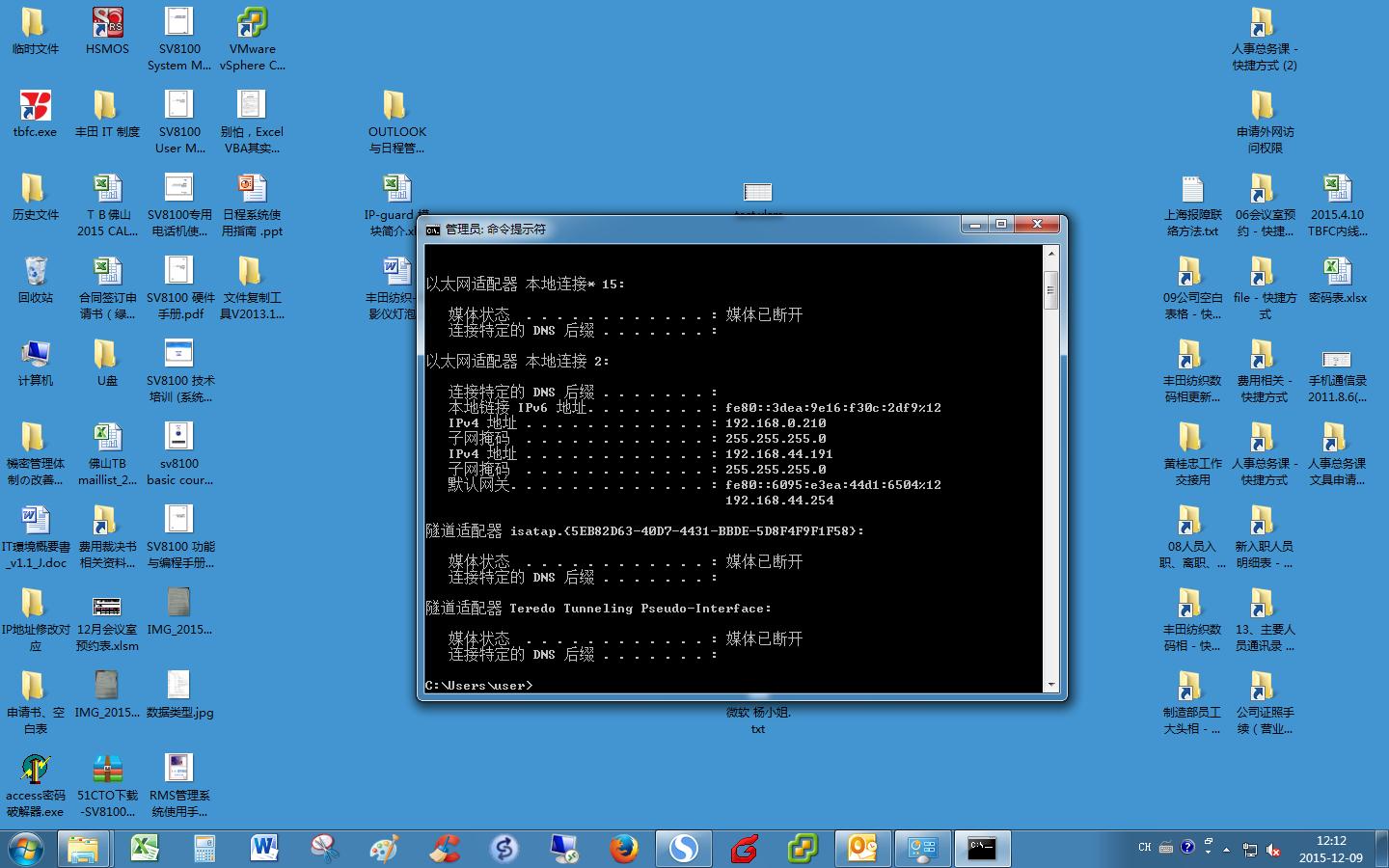Select the 人事总务课 - 快捷方式 (2) shortcut

pyautogui.click(x=1265, y=39)
